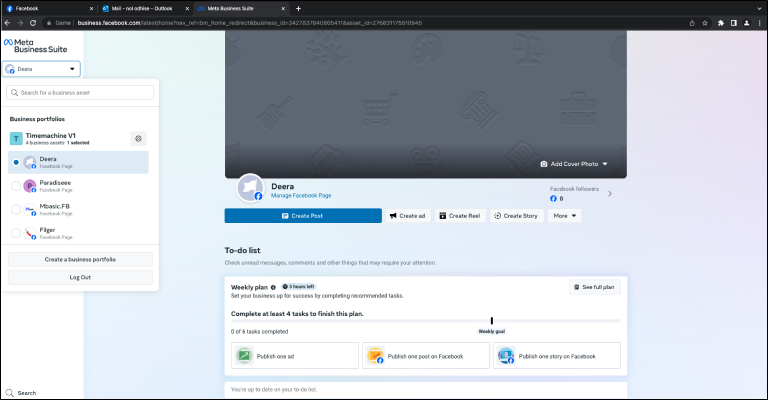Expand the More actions dropdown
This screenshot has width=768, height=400.
coord(565,216)
